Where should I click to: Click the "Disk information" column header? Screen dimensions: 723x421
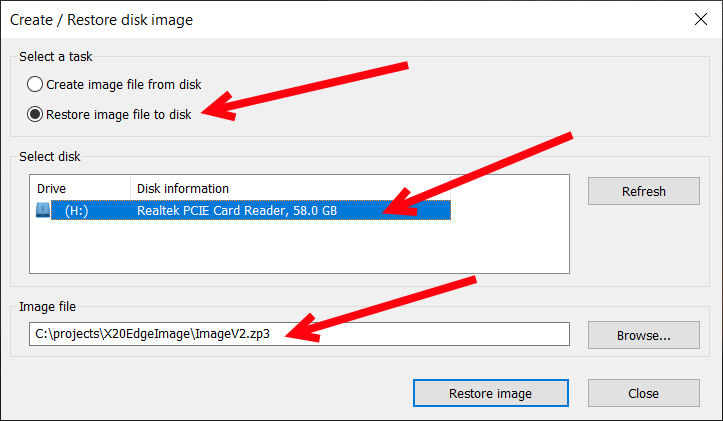[x=183, y=188]
